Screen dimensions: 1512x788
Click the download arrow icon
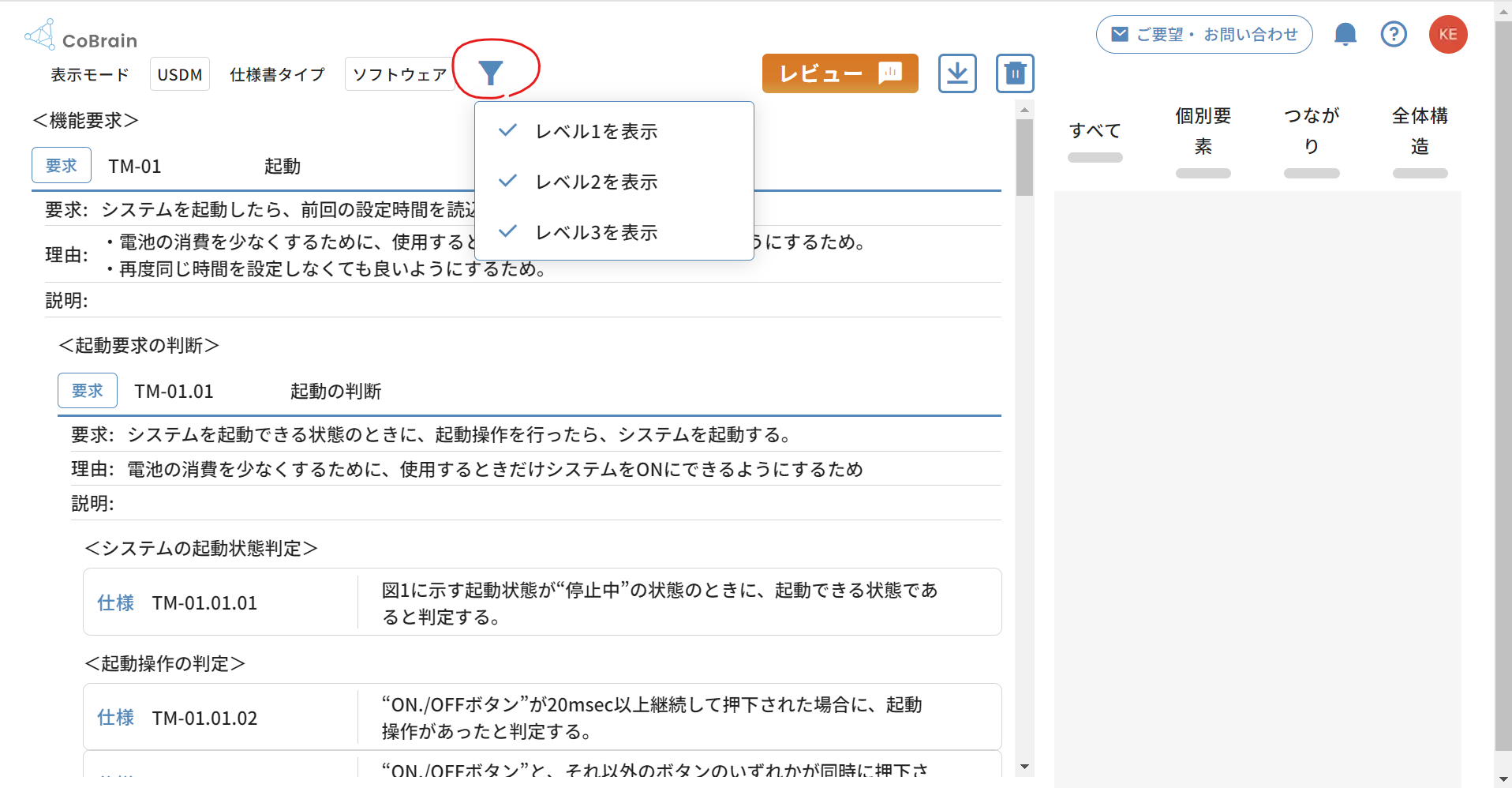tap(957, 73)
